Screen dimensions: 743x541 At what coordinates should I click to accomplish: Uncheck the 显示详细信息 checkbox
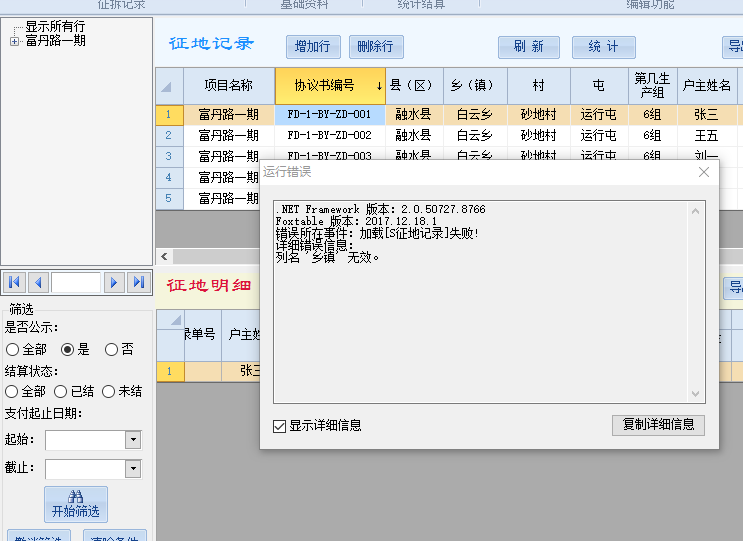coord(280,426)
